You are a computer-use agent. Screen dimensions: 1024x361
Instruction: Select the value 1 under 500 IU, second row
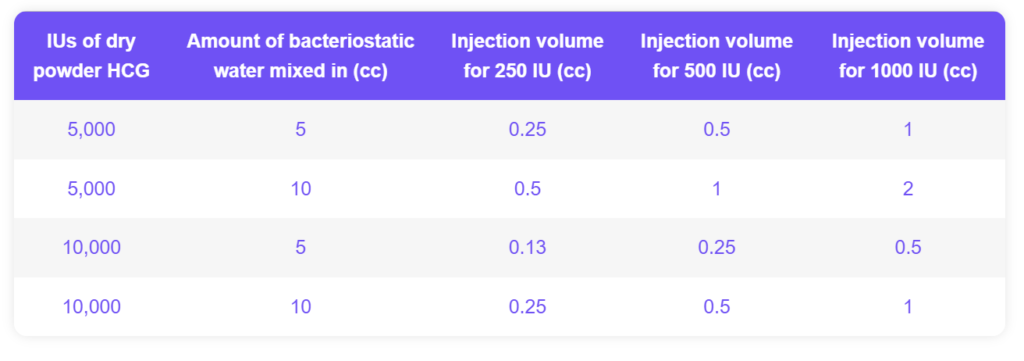[717, 189]
